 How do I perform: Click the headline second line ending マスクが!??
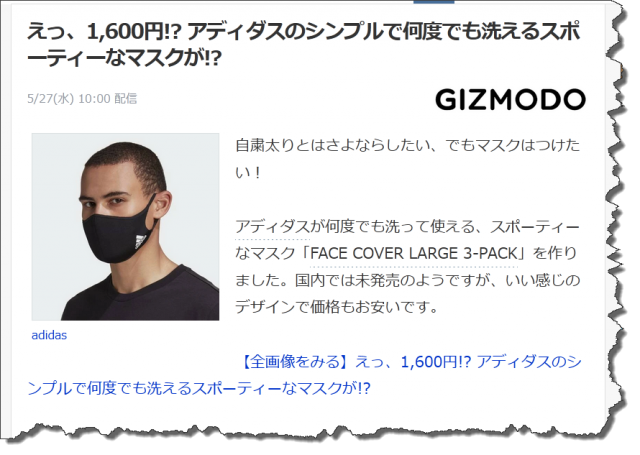tap(124, 58)
